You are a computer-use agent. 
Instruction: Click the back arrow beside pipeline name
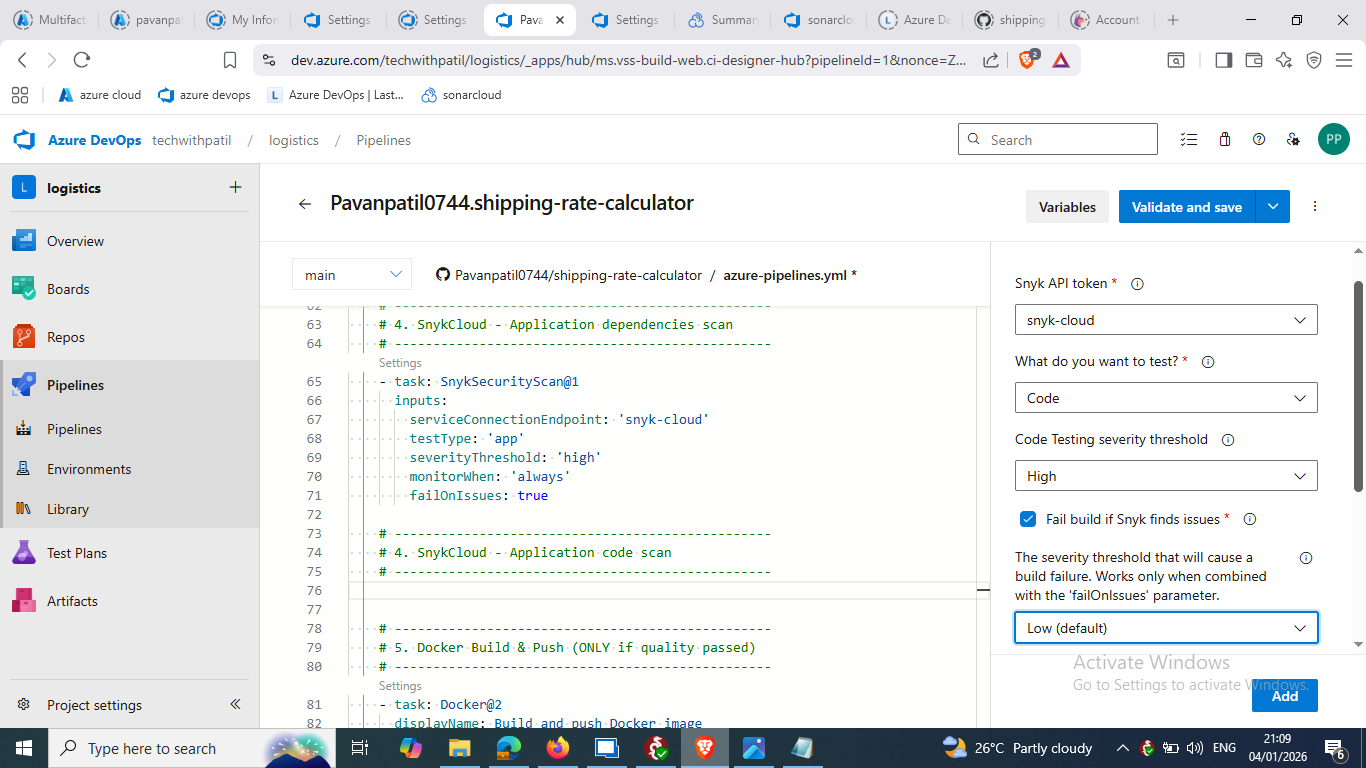[305, 204]
